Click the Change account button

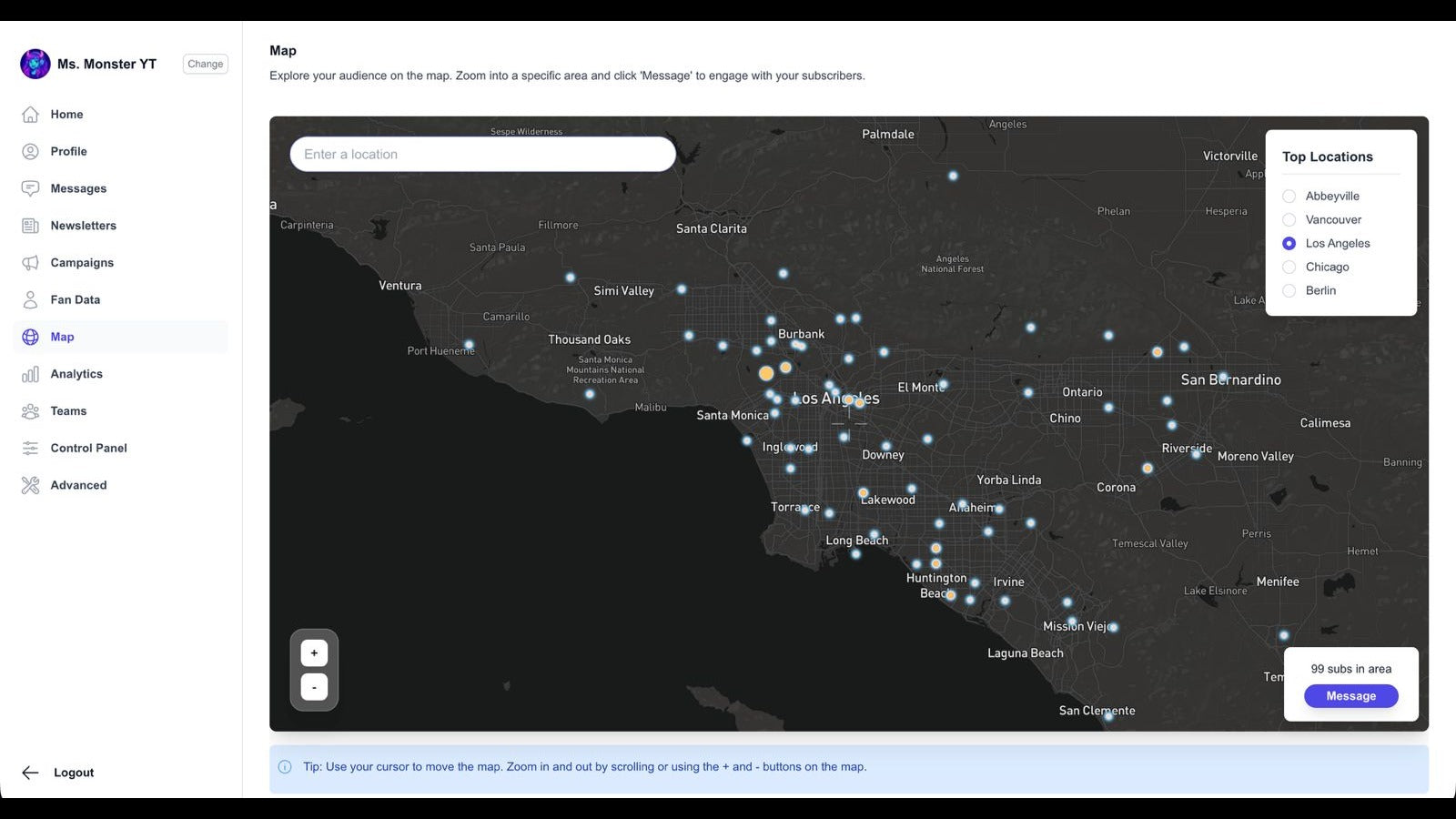click(x=205, y=64)
